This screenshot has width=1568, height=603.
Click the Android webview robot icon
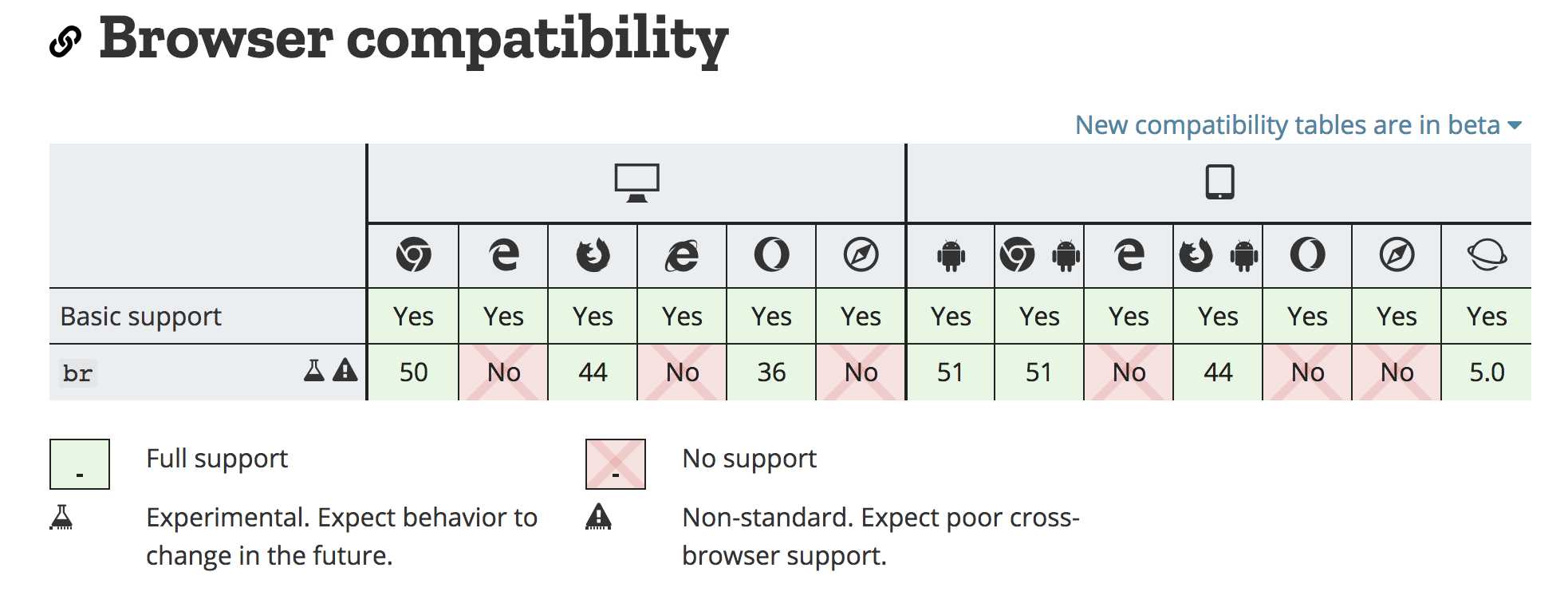click(x=951, y=256)
